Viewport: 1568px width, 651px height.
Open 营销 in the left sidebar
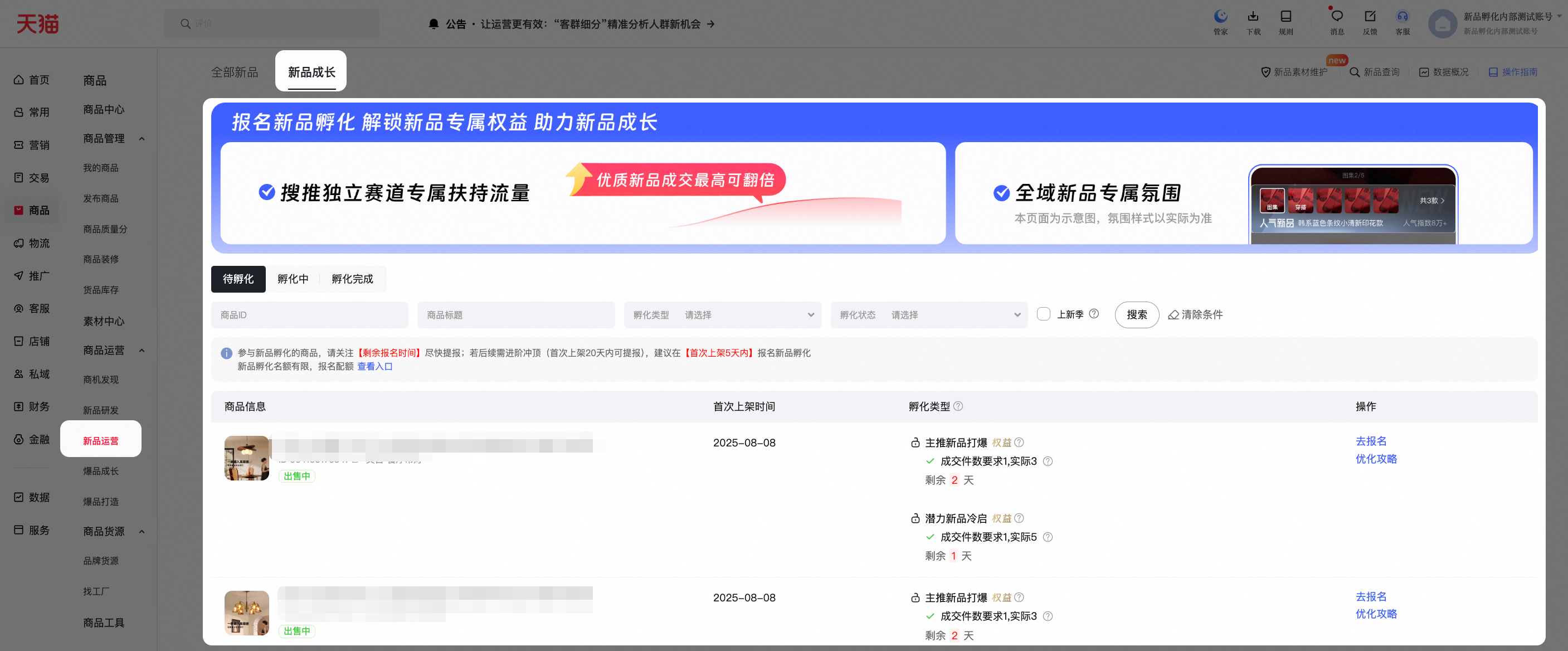coord(32,145)
